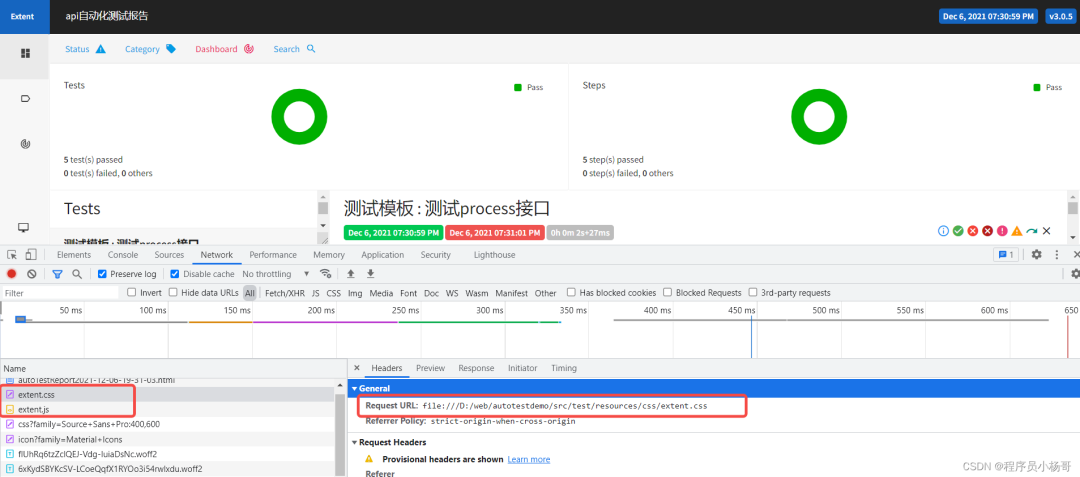Follow the Learn more link
The image size is (1080, 477).
coord(529,459)
